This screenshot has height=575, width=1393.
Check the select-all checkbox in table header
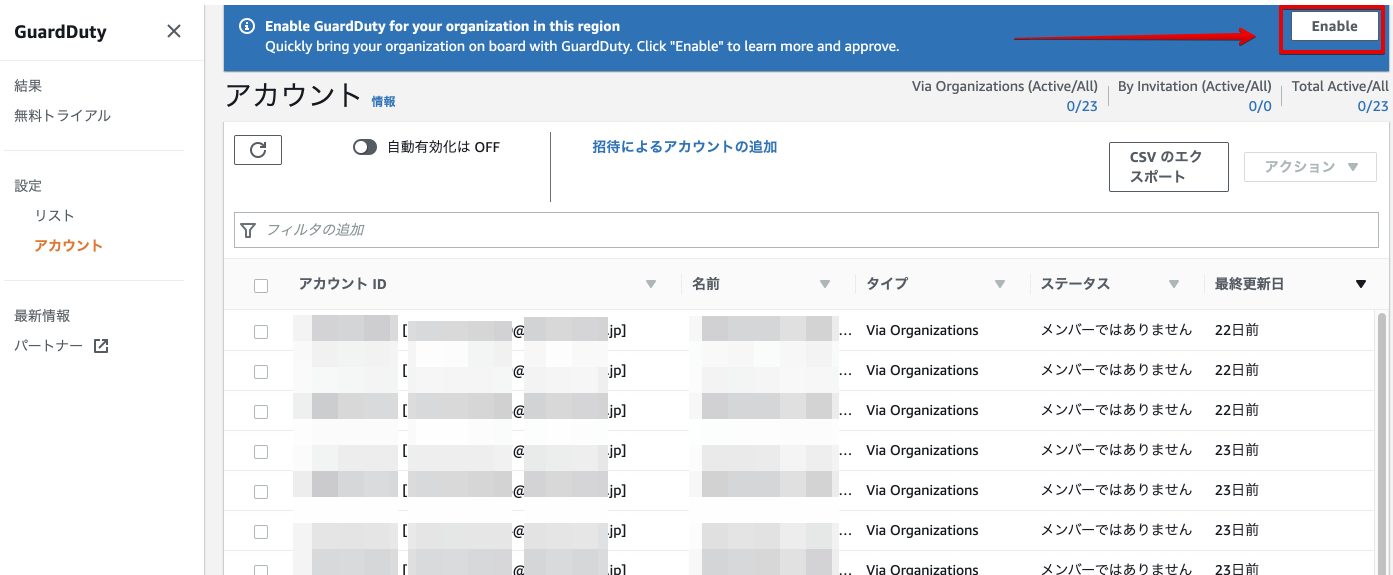point(261,285)
